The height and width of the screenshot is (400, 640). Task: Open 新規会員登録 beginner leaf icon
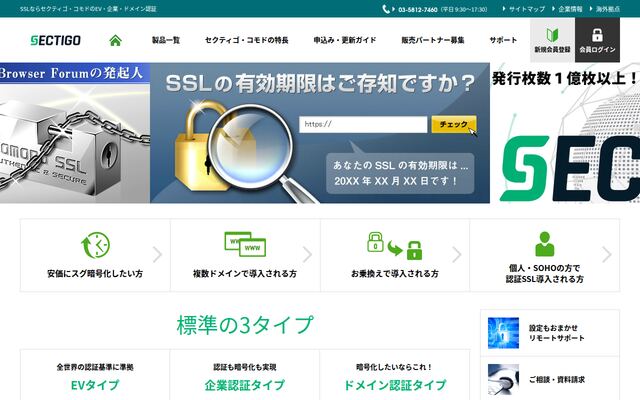552,35
